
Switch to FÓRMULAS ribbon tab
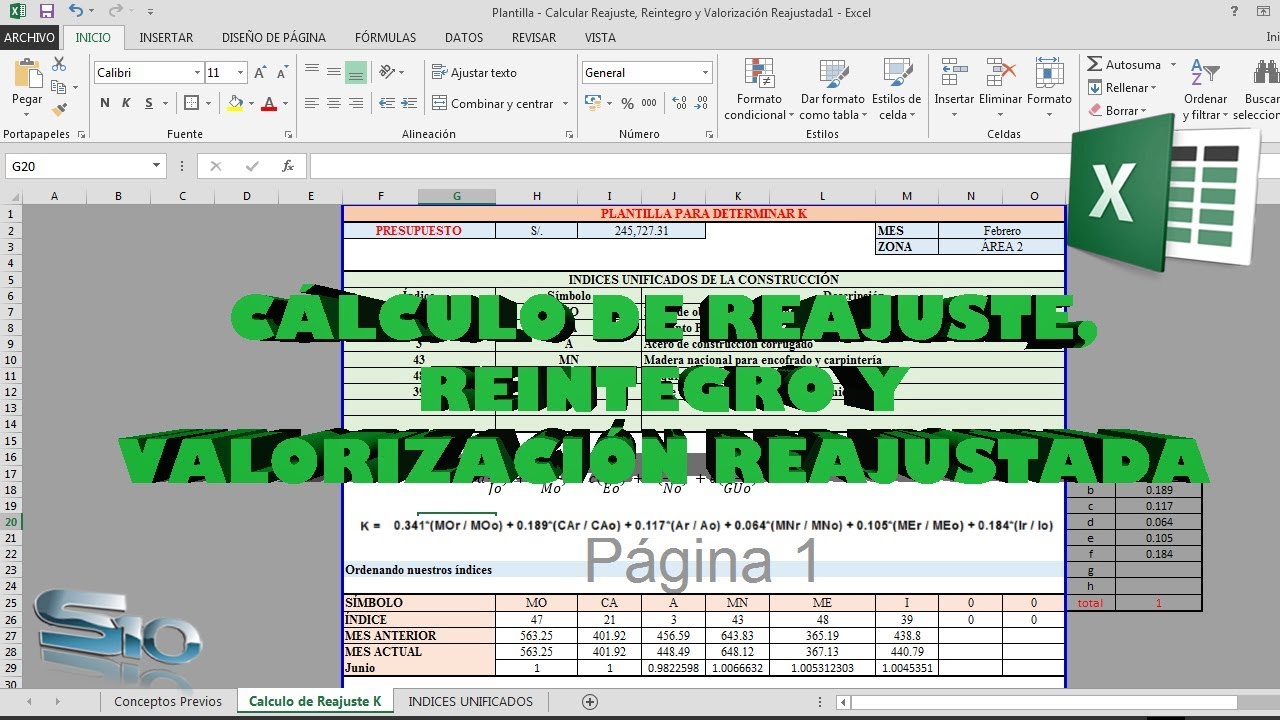coord(385,37)
